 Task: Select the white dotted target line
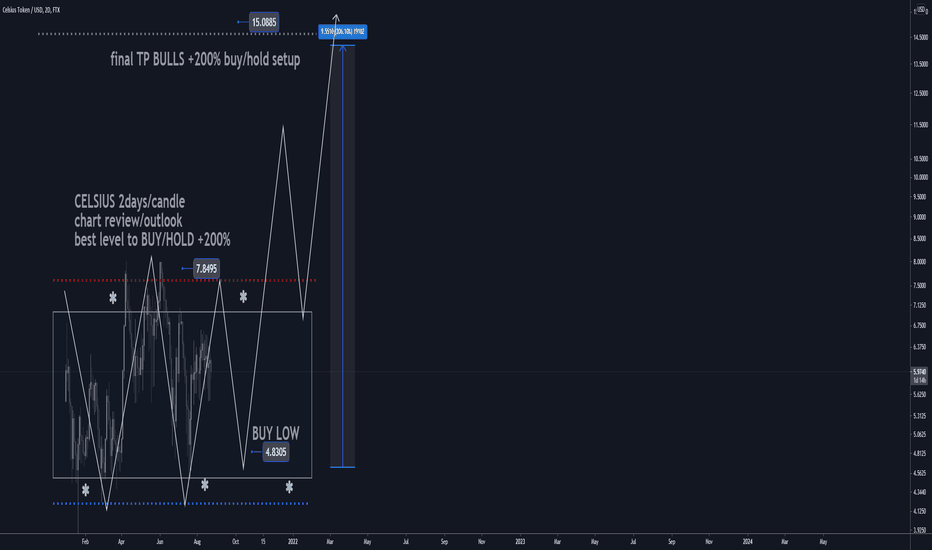(x=178, y=34)
